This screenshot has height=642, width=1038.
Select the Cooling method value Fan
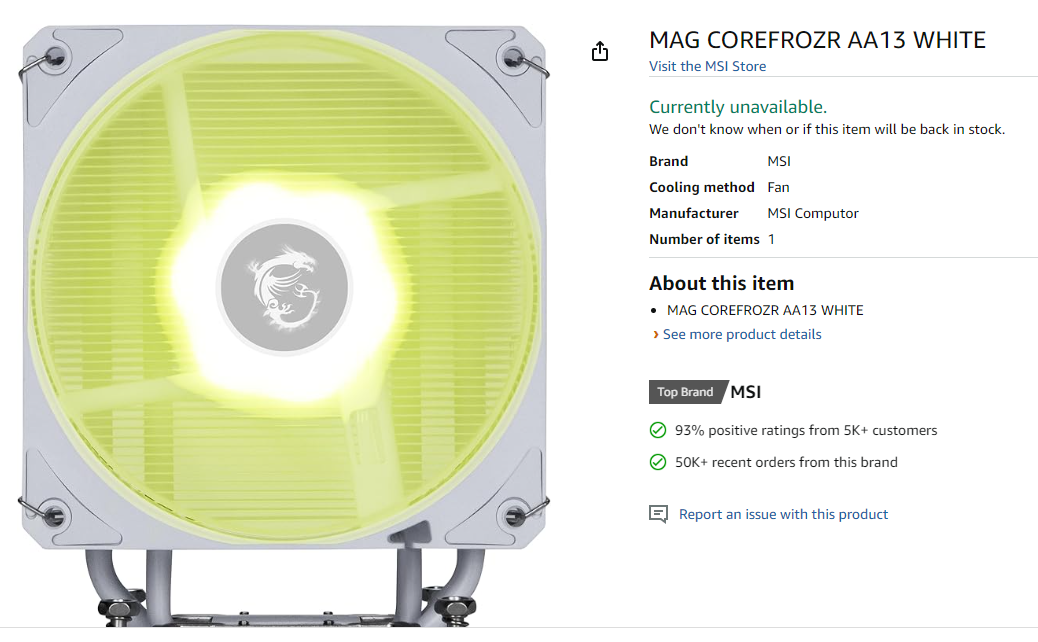coord(778,187)
